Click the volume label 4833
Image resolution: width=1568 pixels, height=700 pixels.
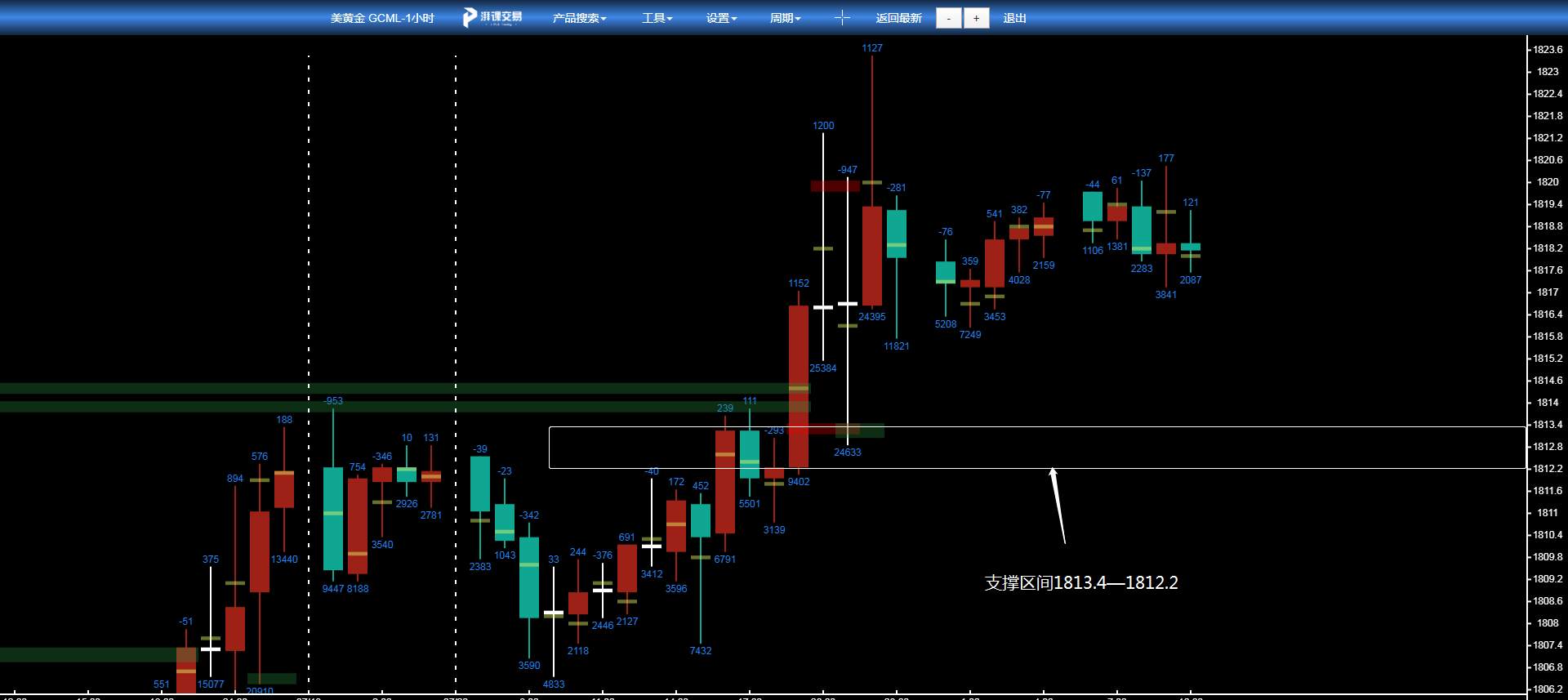click(x=554, y=684)
